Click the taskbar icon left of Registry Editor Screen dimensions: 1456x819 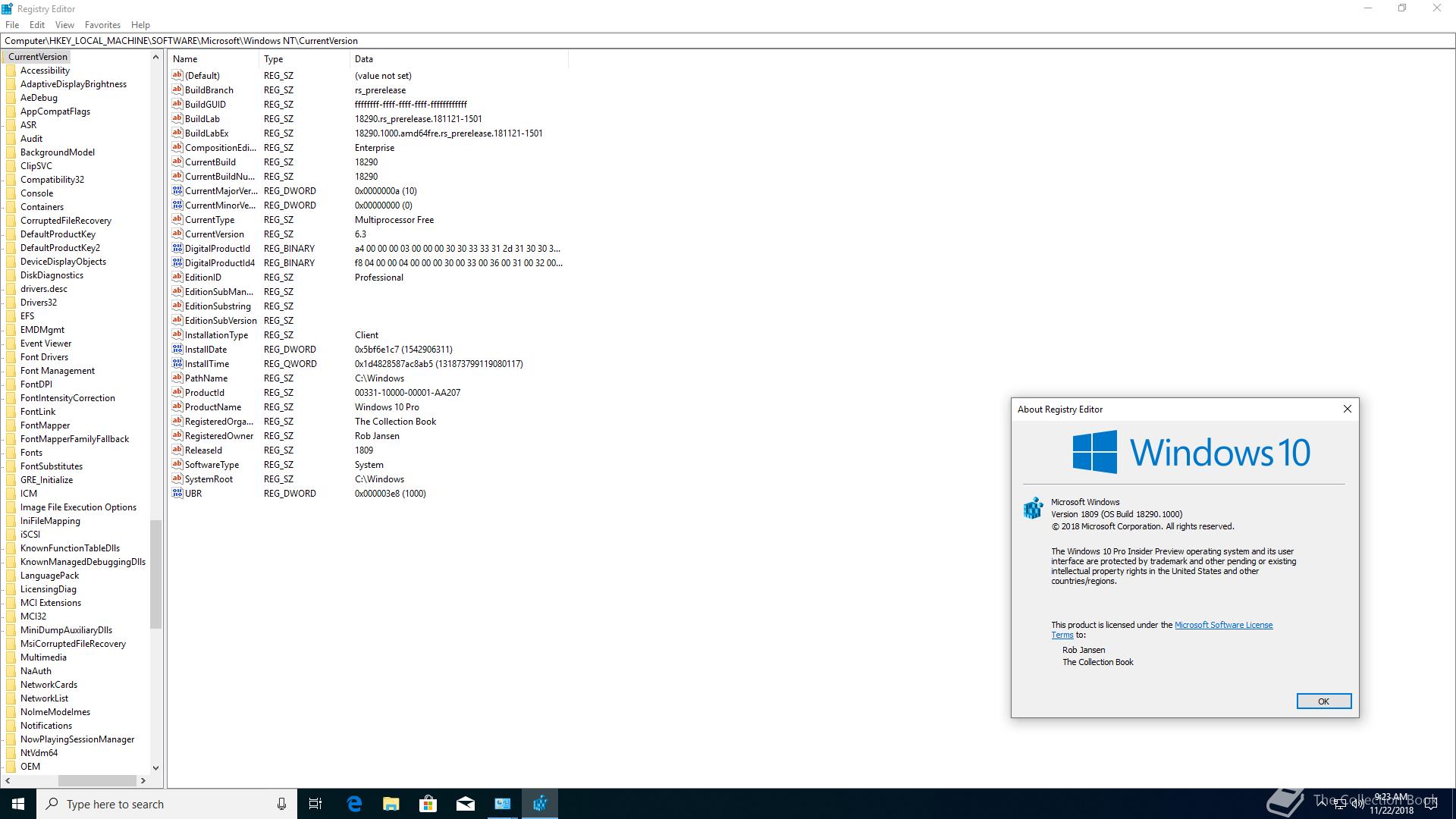(503, 804)
